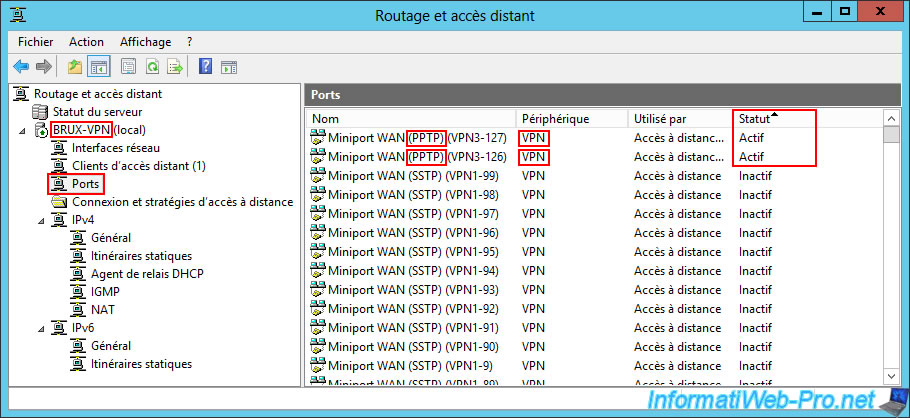Click the Export list toolbar icon
Viewport: 910px width, 418px height.
tap(175, 67)
